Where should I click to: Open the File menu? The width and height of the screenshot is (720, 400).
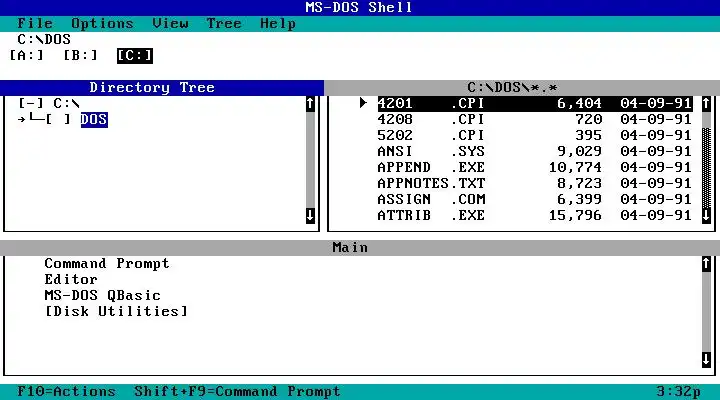[35, 23]
